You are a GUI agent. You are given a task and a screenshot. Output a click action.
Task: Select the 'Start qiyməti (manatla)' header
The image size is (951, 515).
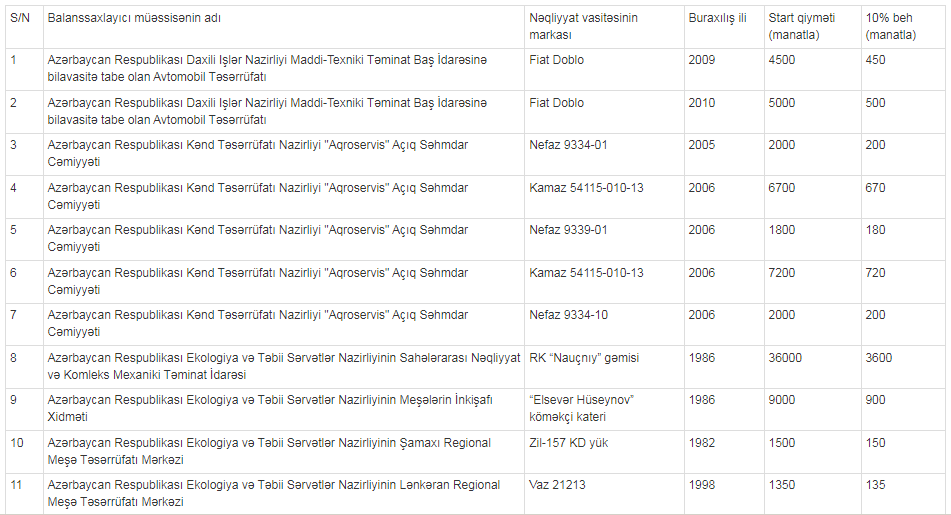pyautogui.click(x=813, y=27)
